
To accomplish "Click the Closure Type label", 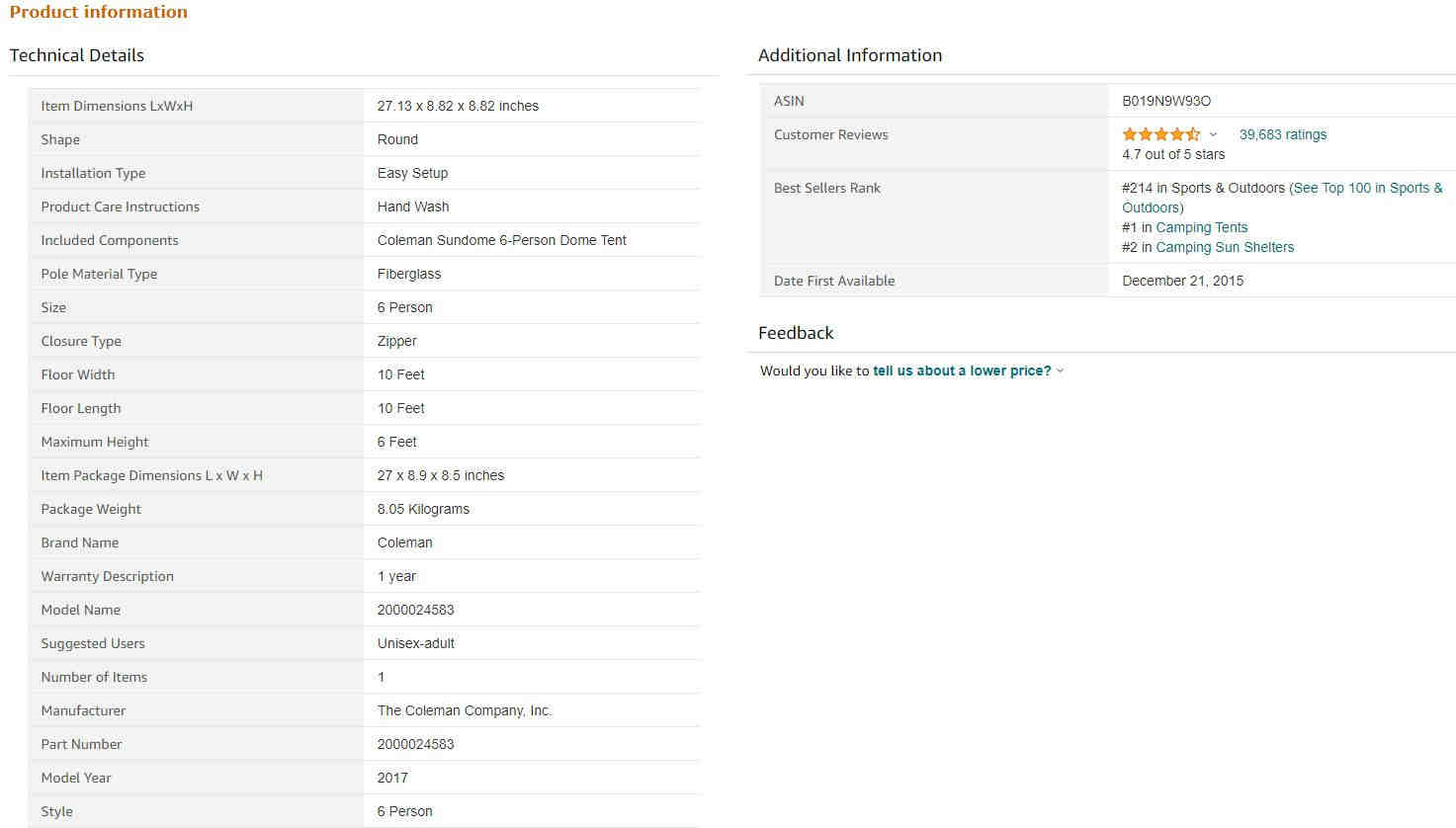I will coord(81,341).
